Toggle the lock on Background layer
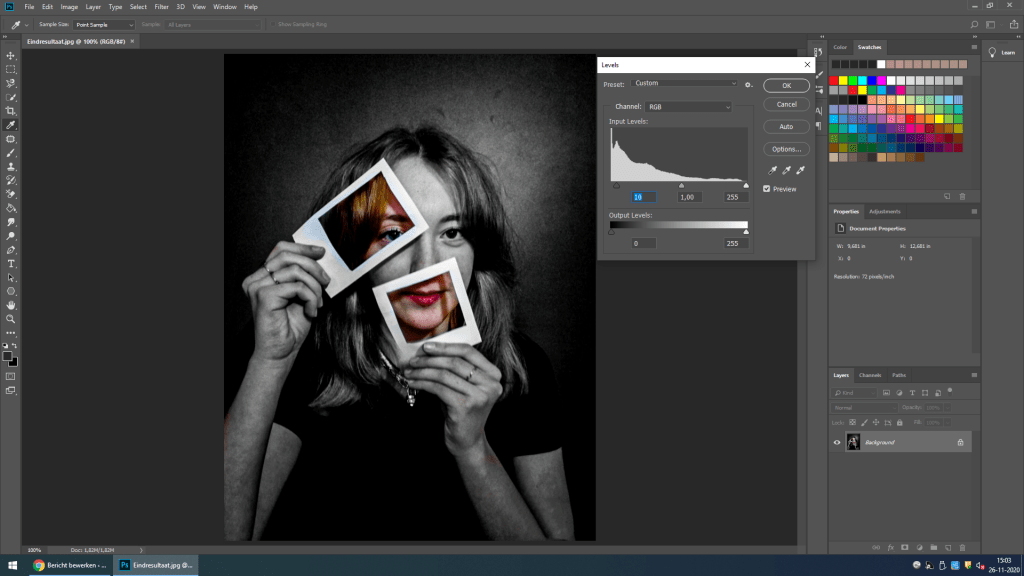Image resolution: width=1024 pixels, height=576 pixels. [x=960, y=442]
